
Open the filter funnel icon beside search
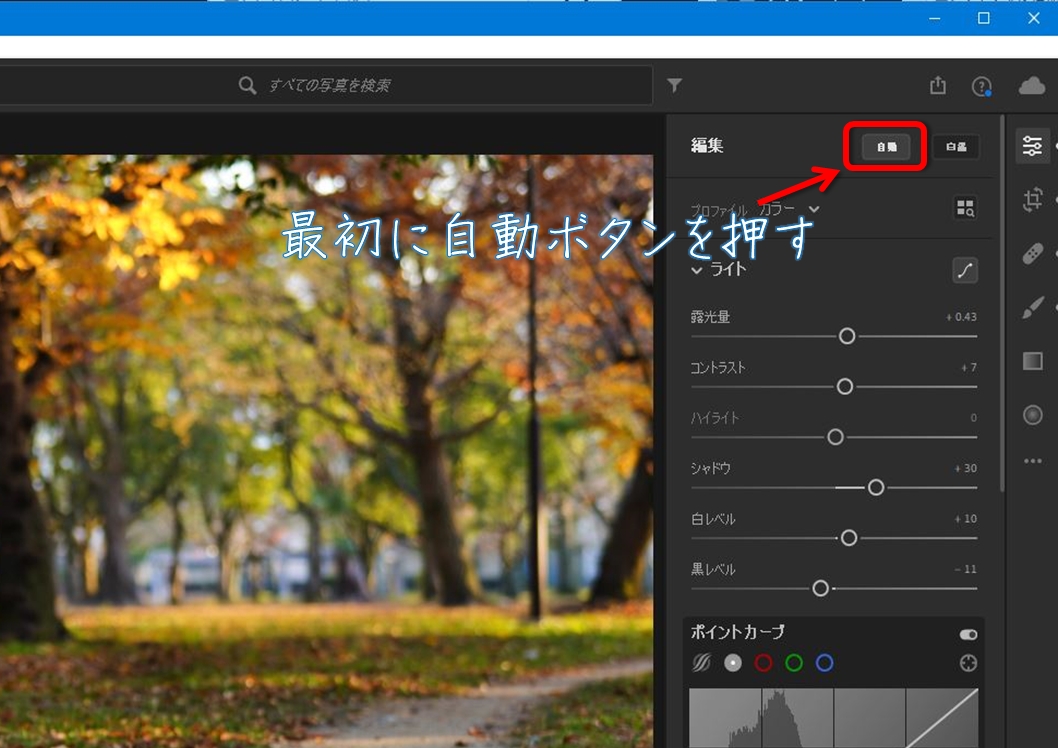point(675,86)
